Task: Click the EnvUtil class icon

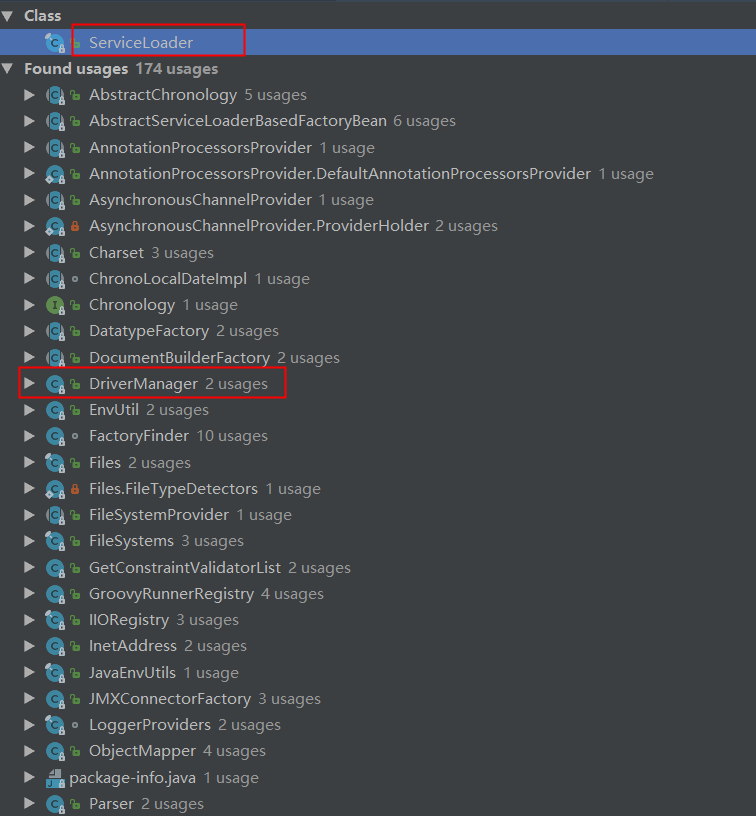Action: tap(55, 411)
